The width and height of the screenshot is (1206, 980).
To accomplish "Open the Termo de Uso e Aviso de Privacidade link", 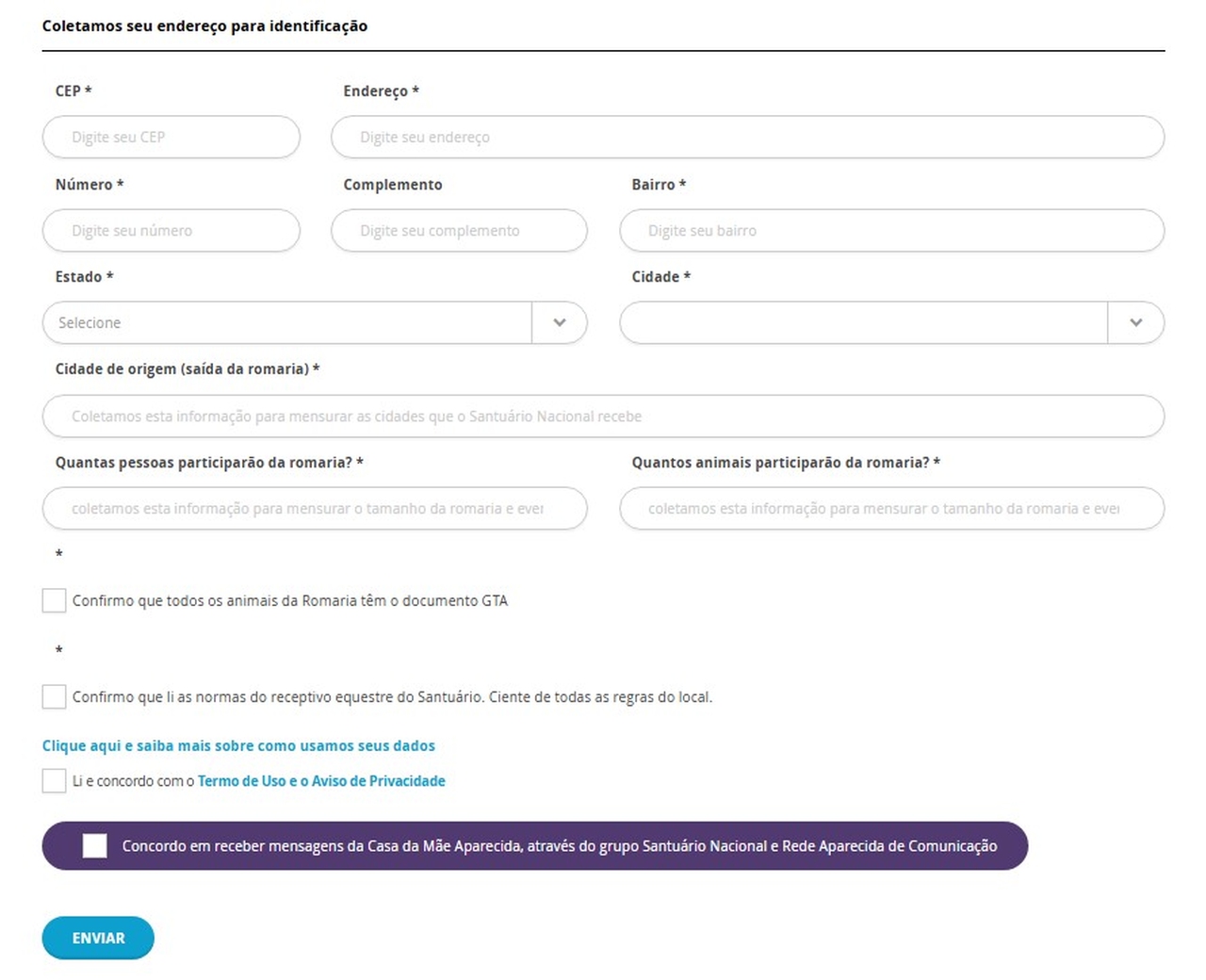I will pos(321,781).
